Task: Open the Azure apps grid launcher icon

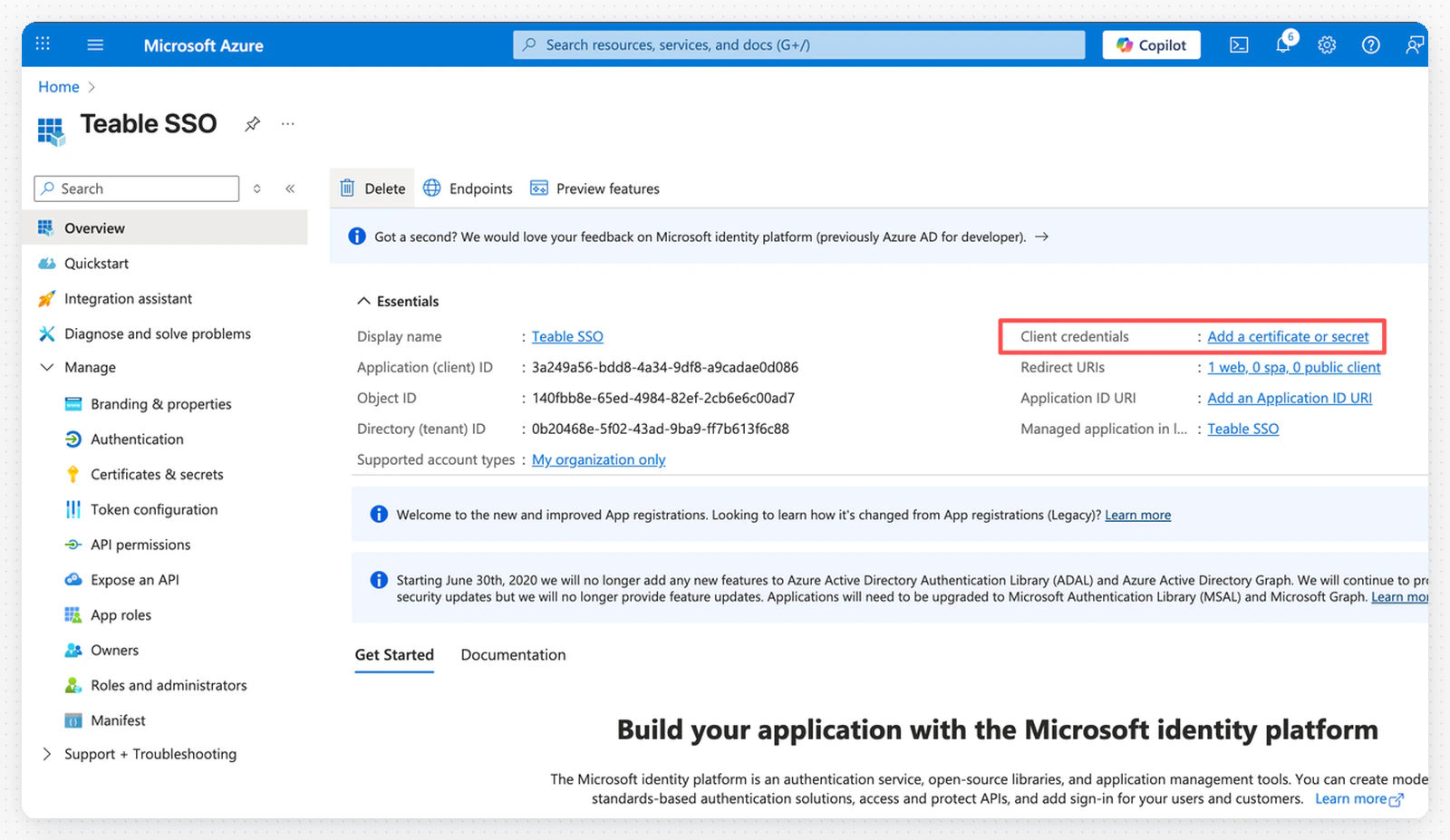Action: coord(43,44)
